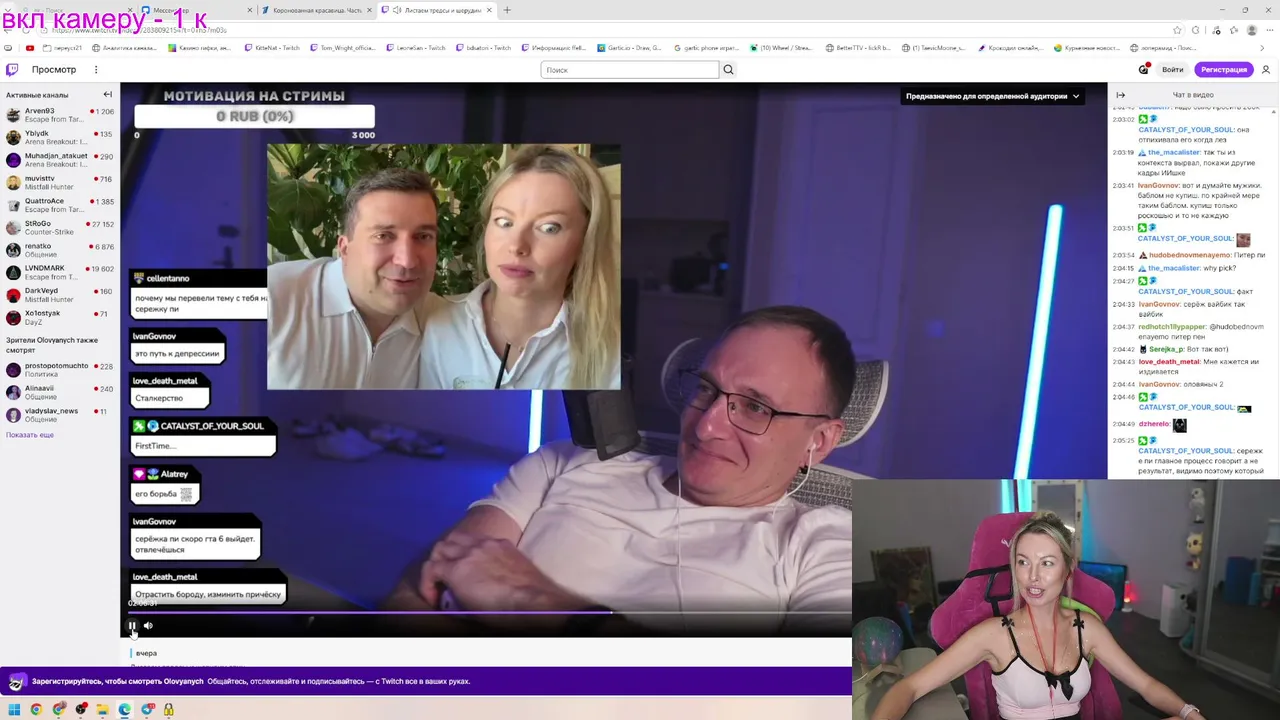Image resolution: width=1280 pixels, height=720 pixels.
Task: Click the registration banner Twitch mascot icon
Action: (16, 682)
